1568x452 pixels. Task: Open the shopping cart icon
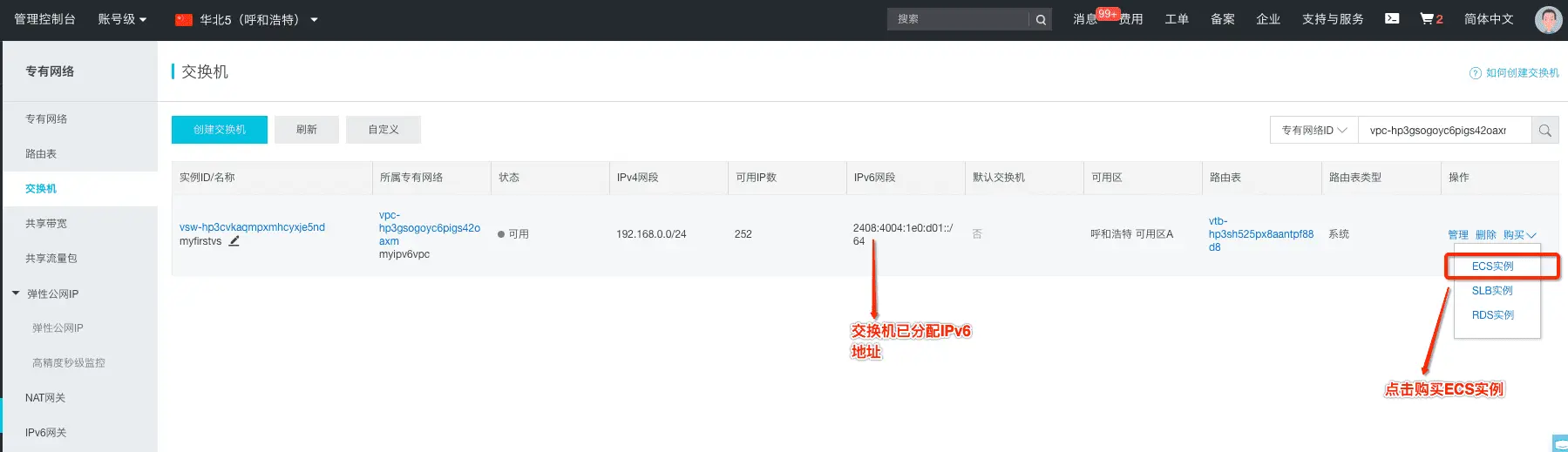pyautogui.click(x=1427, y=18)
